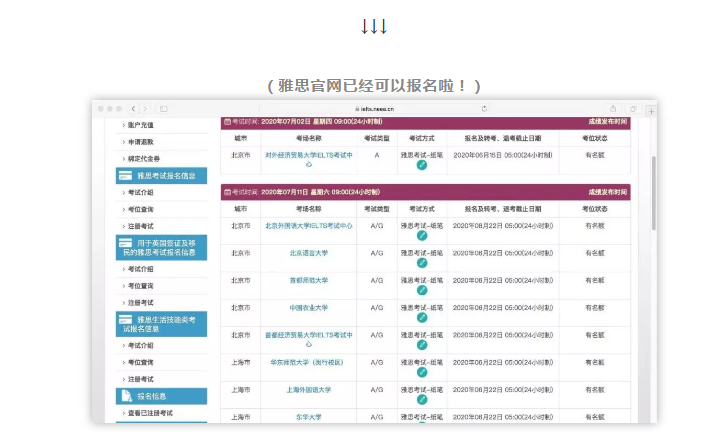The width and height of the screenshot is (704, 440).
Task: Open the 北京语言大学 link
Action: (309, 253)
